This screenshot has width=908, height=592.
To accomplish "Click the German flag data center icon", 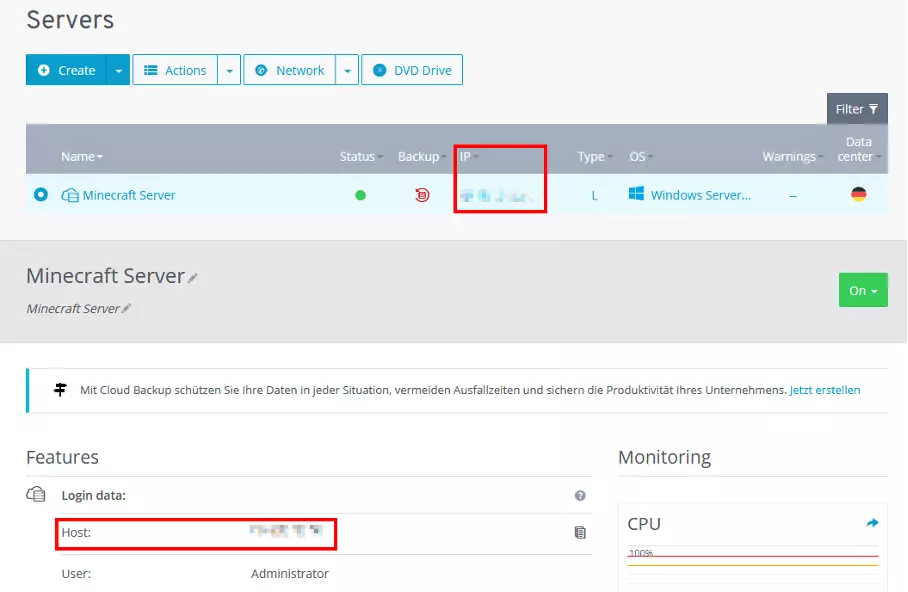I will 859,194.
